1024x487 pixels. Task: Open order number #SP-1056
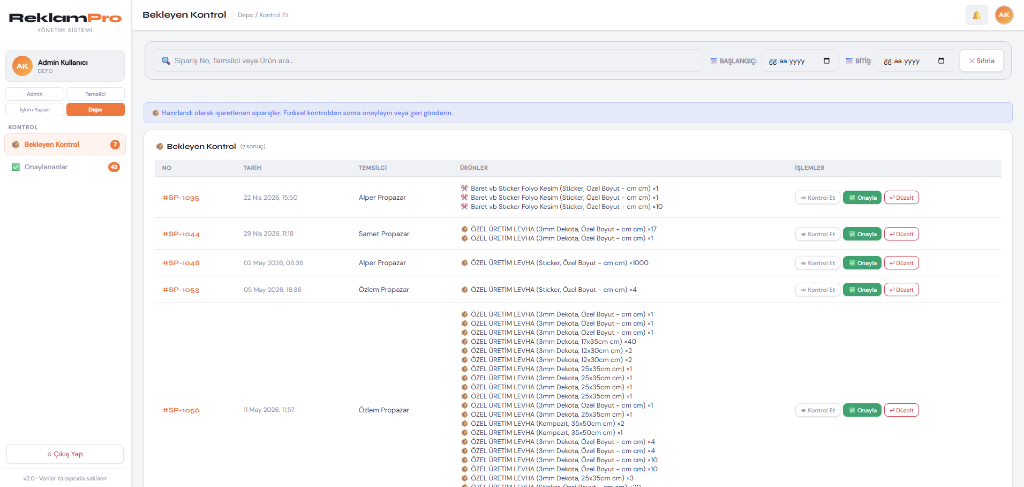(x=181, y=410)
